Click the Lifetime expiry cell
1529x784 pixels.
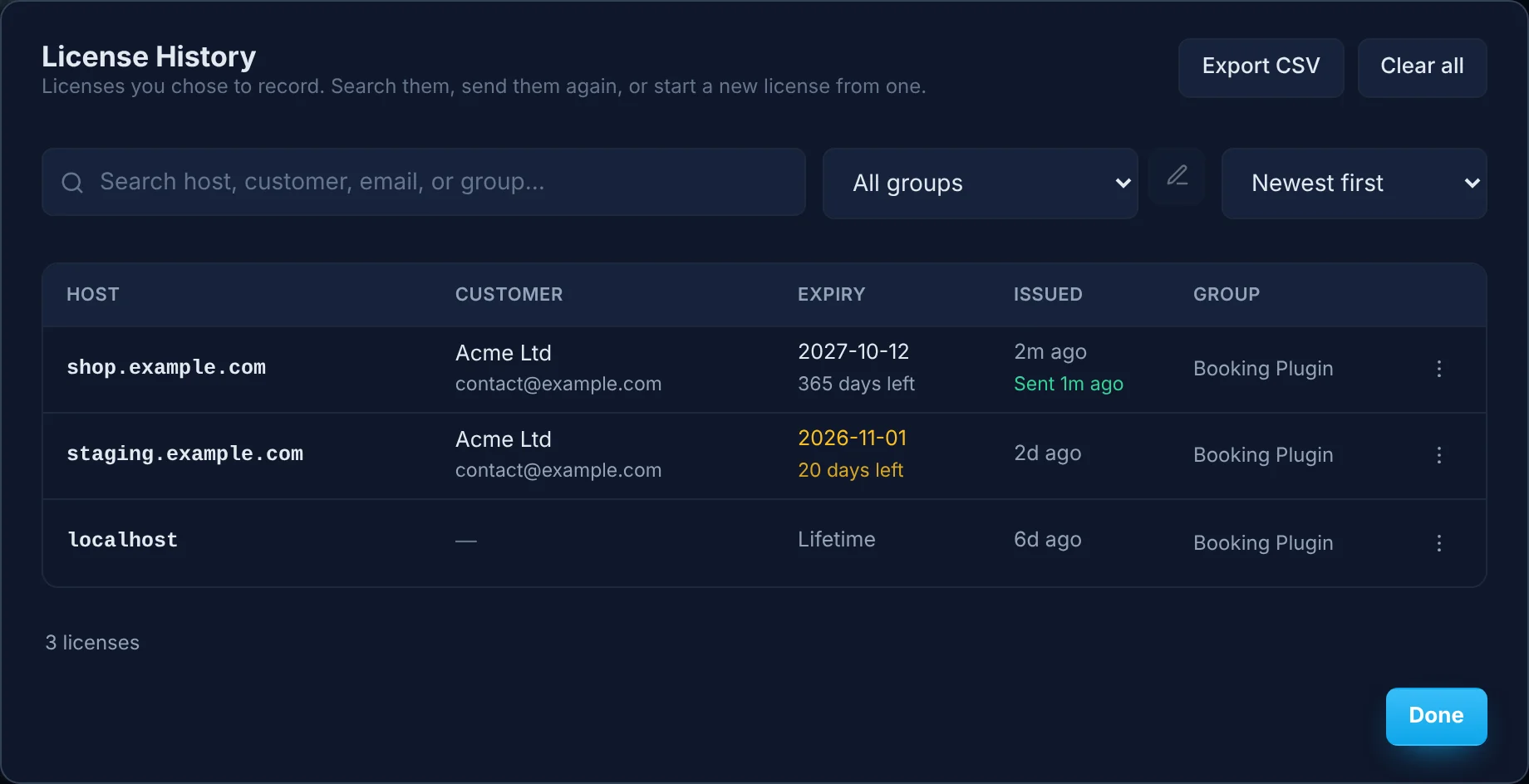click(836, 539)
